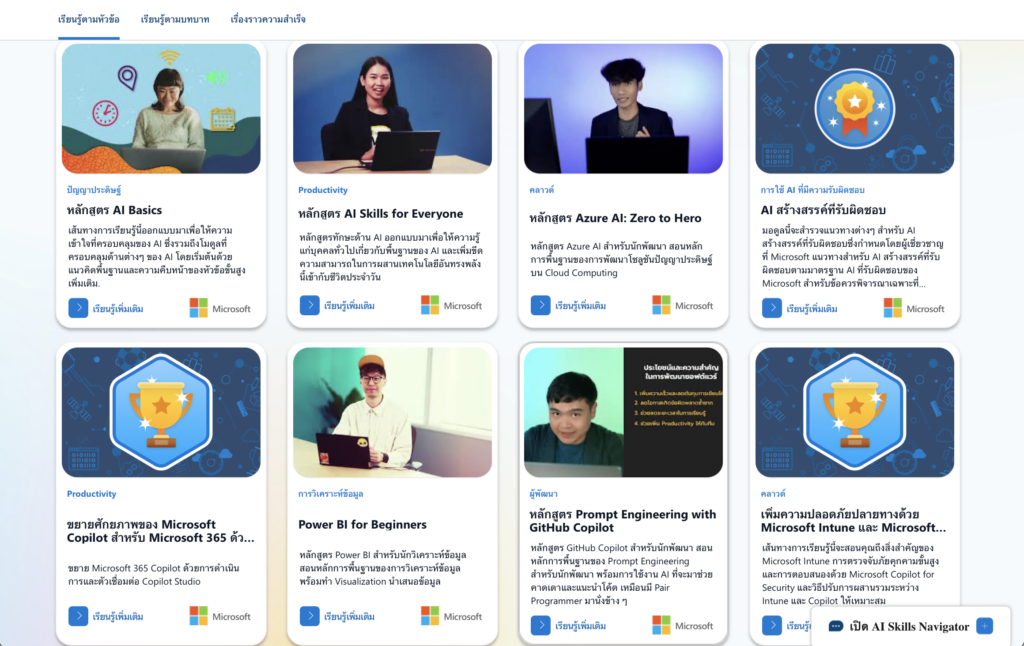Click คลาวด์ label on Azure AI card
1024x646 pixels.
tap(541, 190)
